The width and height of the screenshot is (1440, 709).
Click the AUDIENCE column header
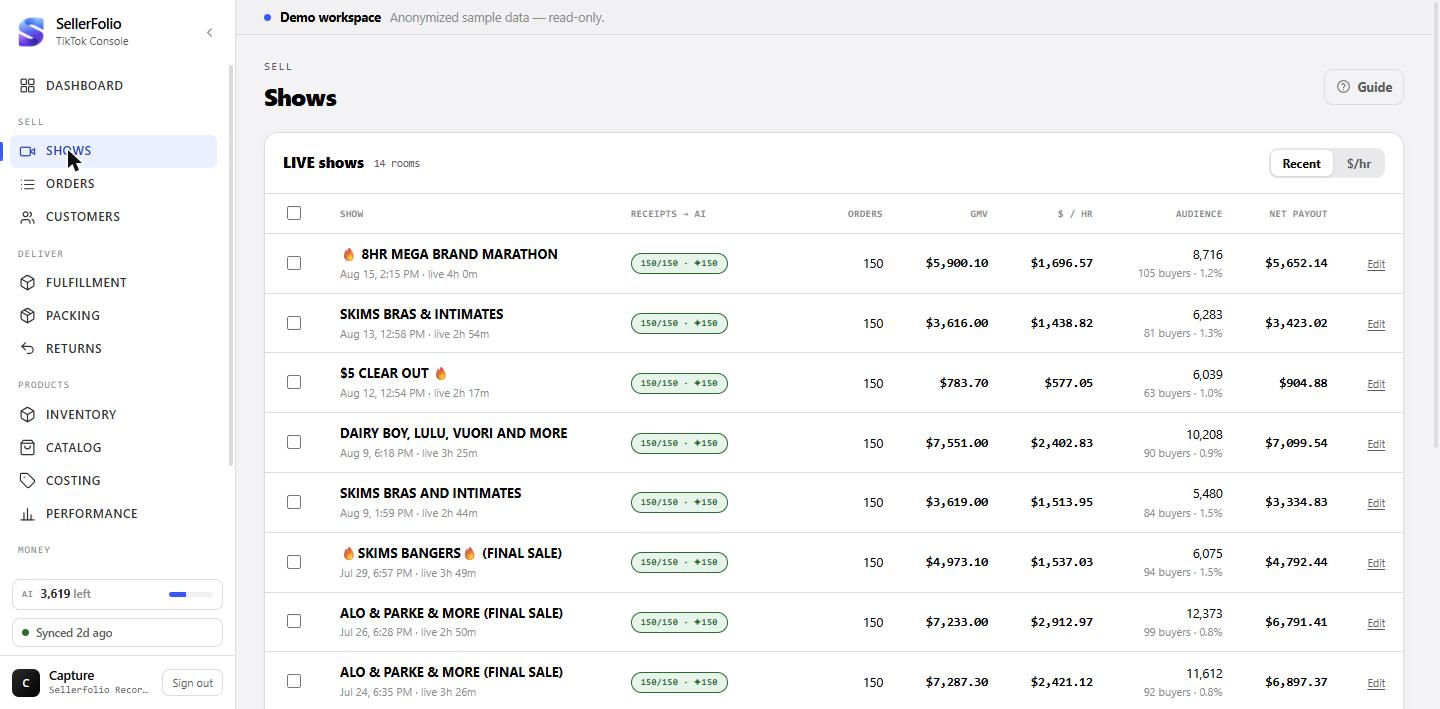coord(1199,214)
